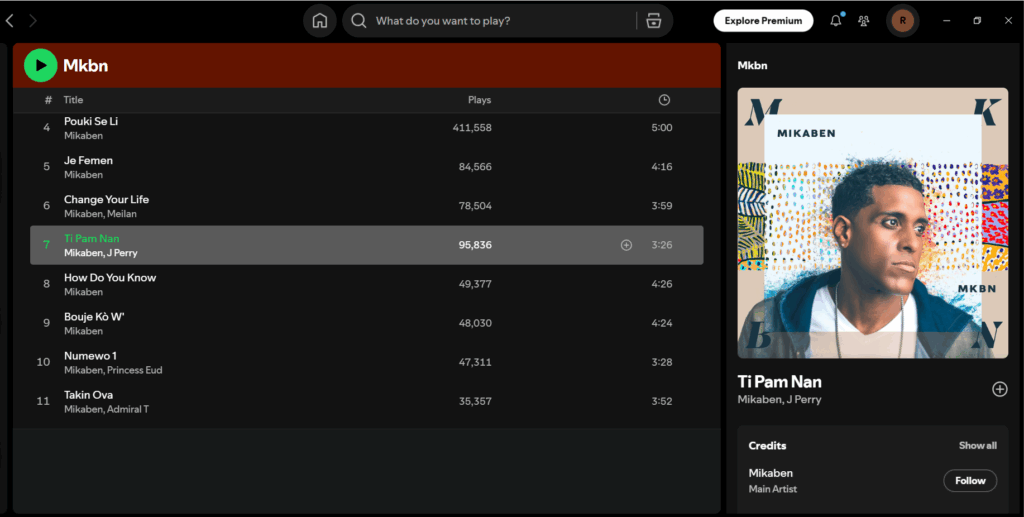1024x517 pixels.
Task: Click the Plays column header
Action: tap(479, 100)
